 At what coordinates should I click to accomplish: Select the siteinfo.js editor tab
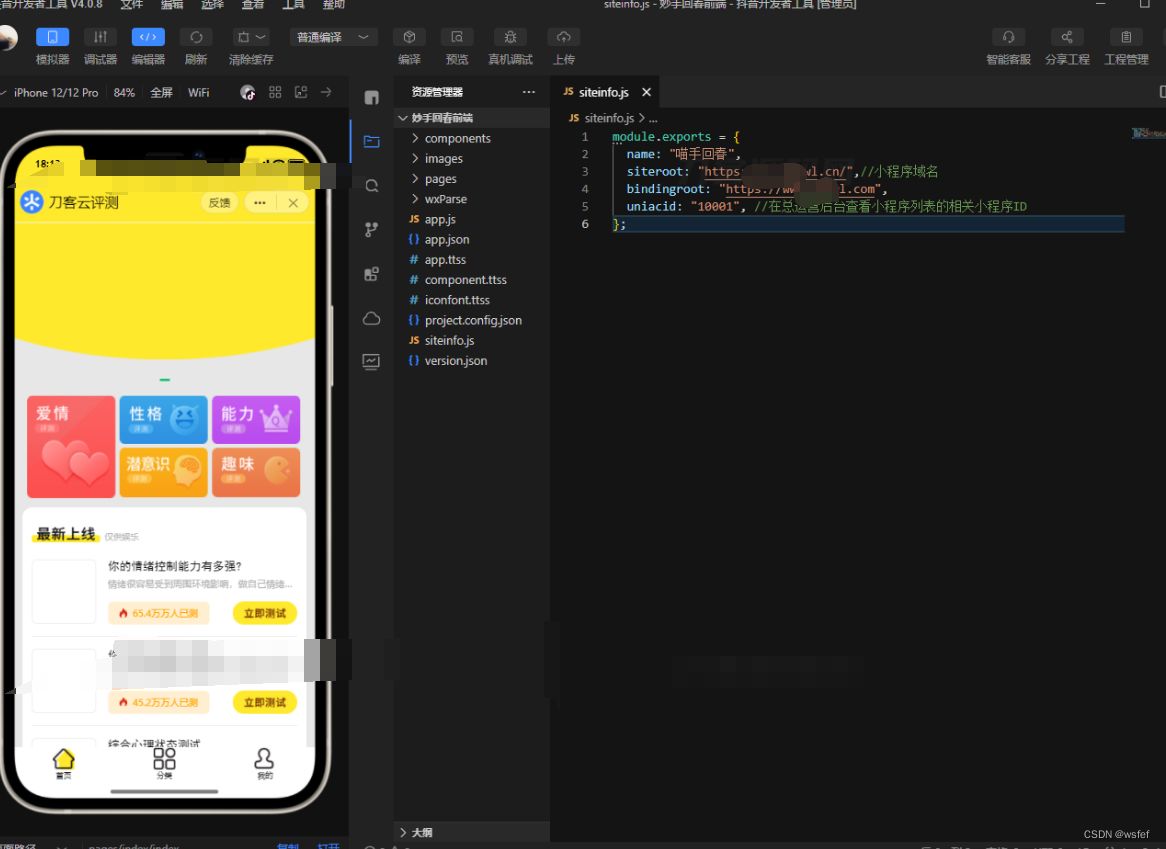[x=605, y=91]
